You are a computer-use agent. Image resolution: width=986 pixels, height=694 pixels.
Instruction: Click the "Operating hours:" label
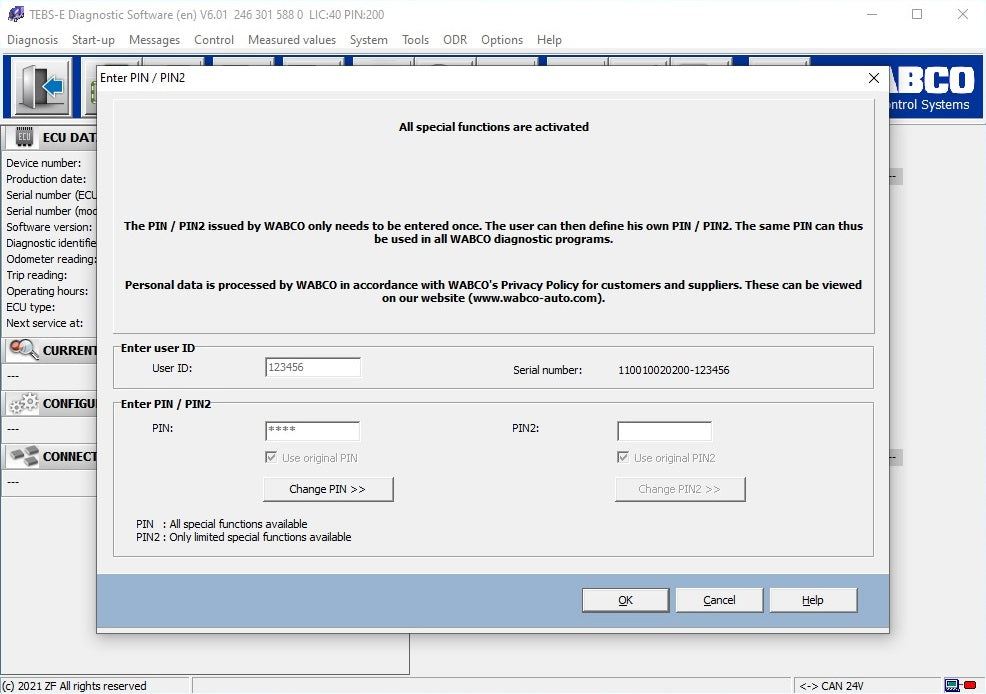(47, 291)
